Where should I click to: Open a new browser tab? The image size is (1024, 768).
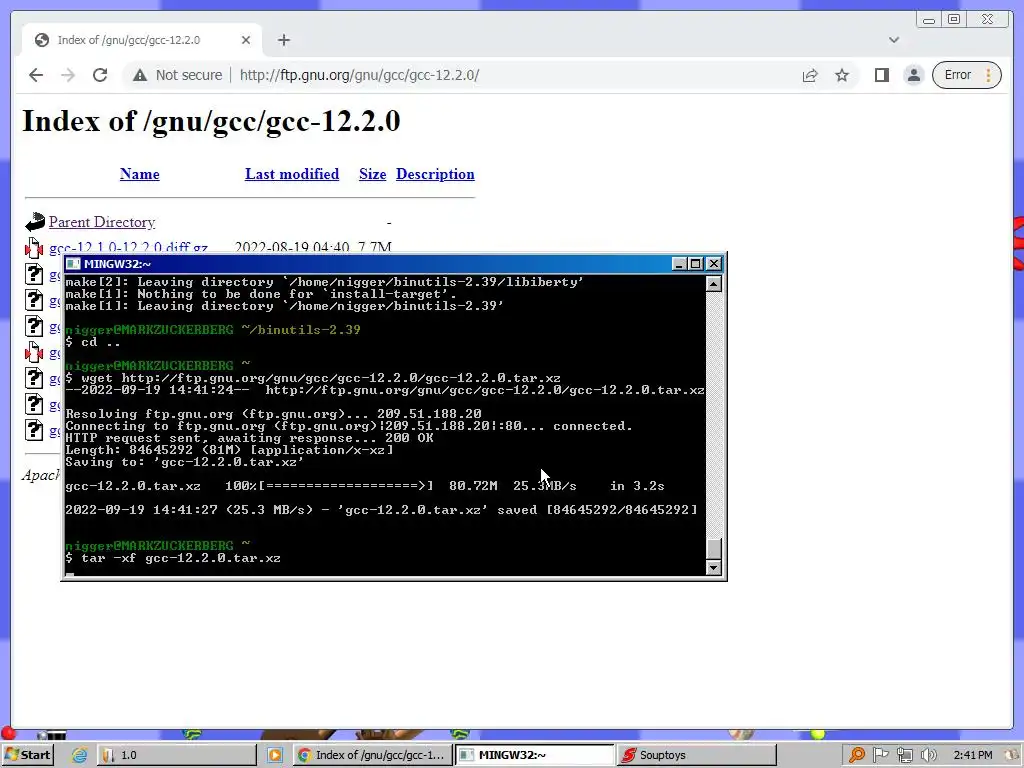coord(283,40)
